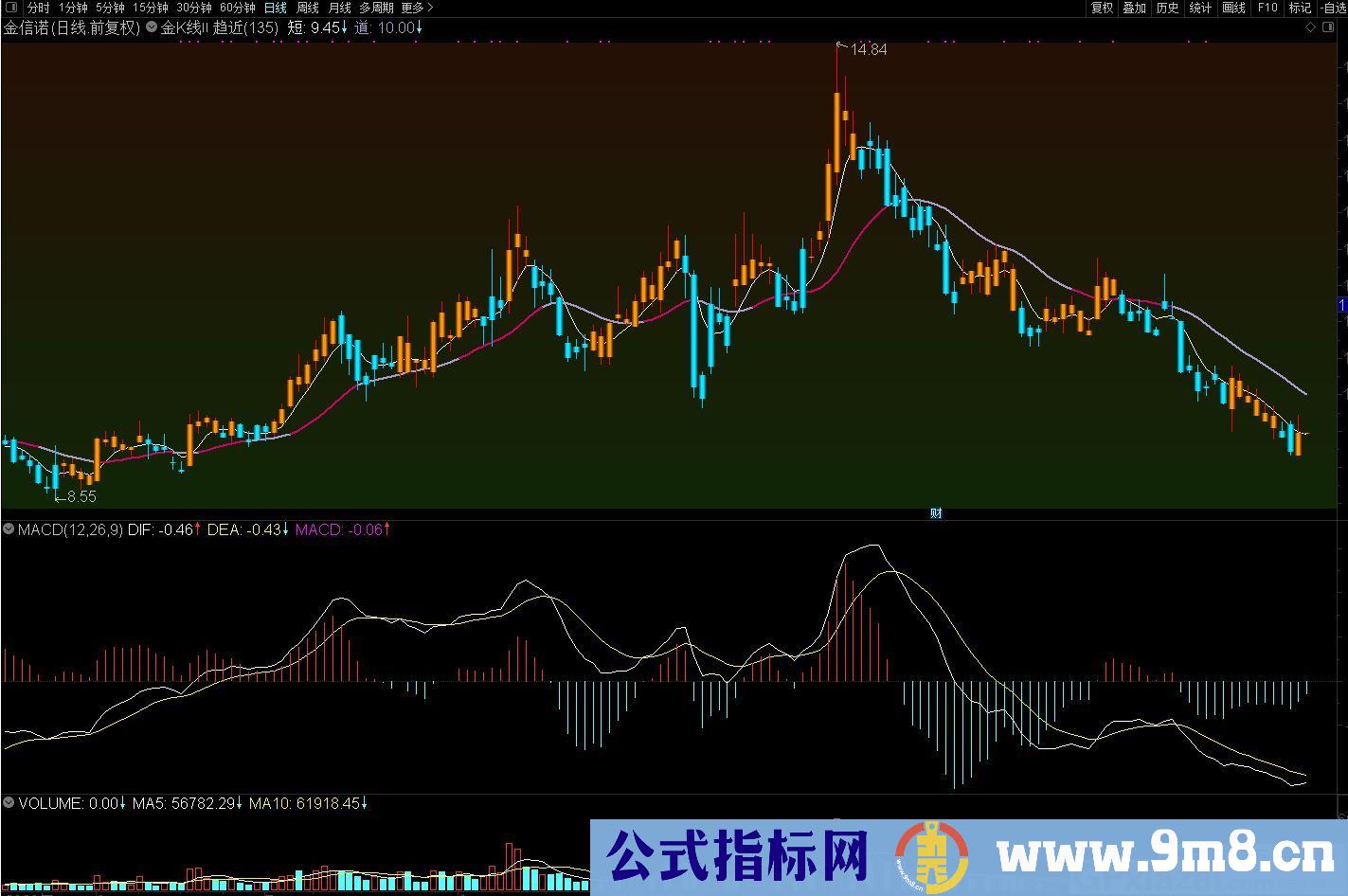Click the 财 financial marker below the chart
1348x896 pixels.
click(936, 513)
